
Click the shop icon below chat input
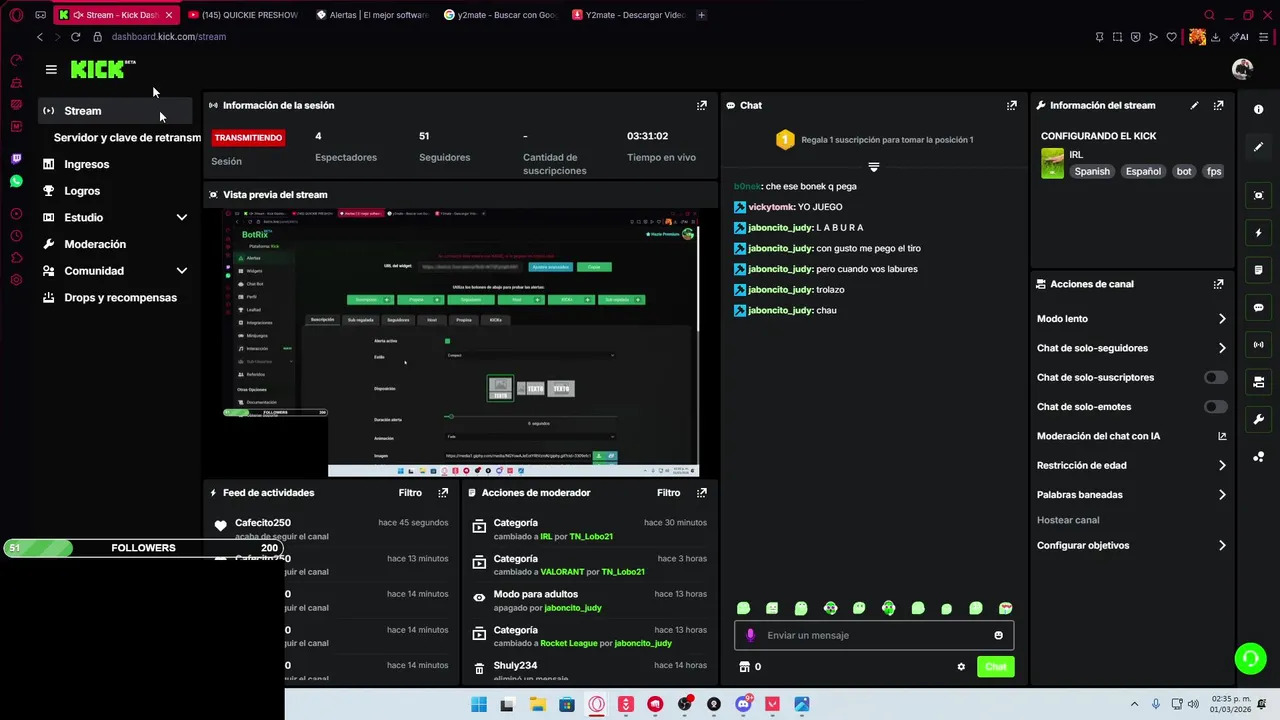point(744,667)
